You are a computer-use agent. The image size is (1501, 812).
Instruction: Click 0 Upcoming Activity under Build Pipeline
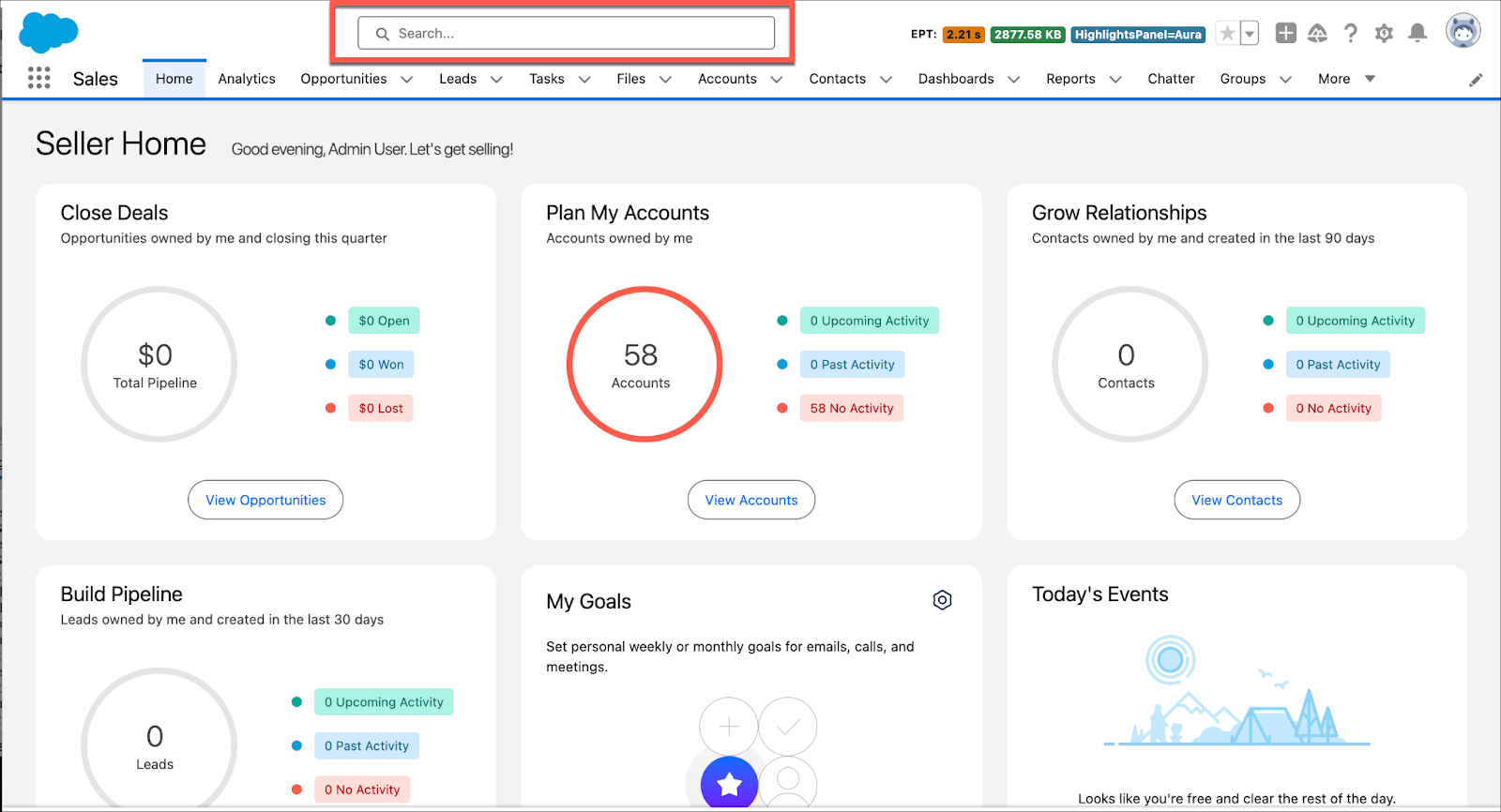(384, 702)
